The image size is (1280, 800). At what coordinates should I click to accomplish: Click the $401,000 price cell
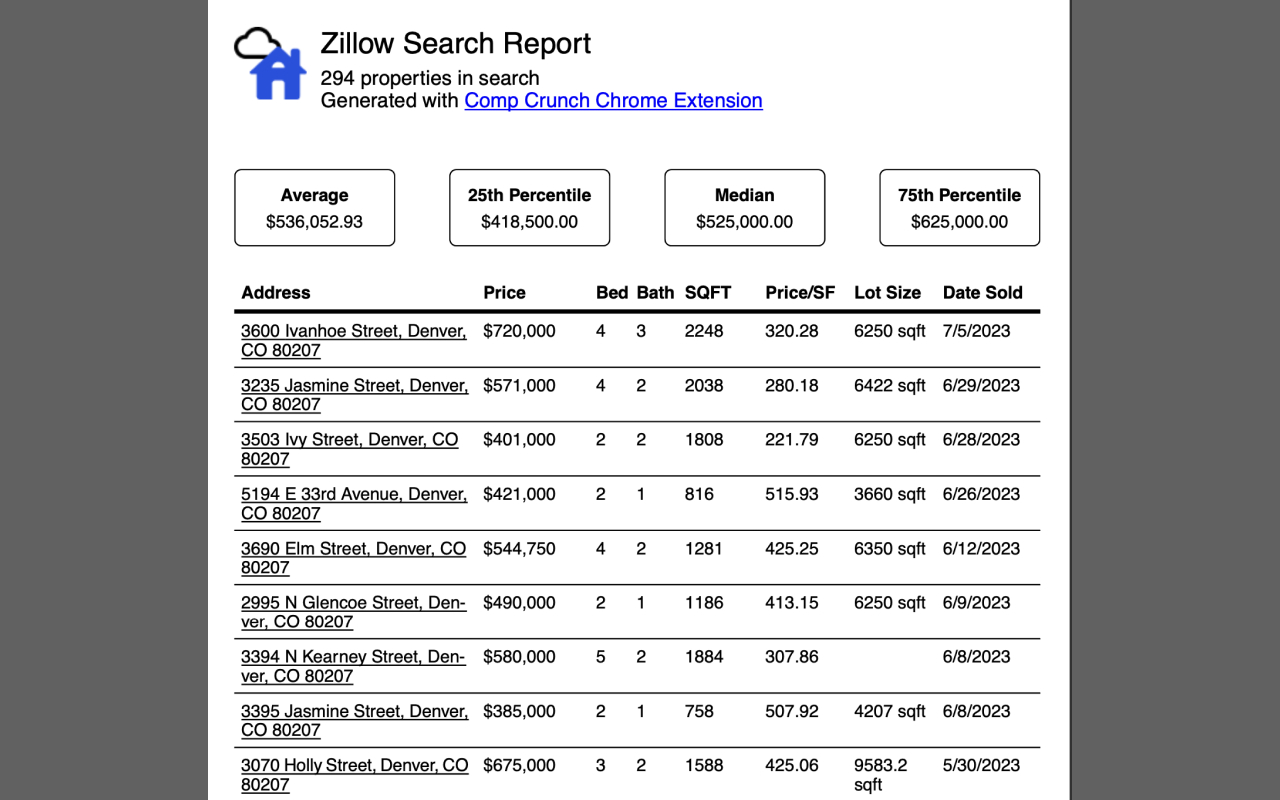click(519, 439)
